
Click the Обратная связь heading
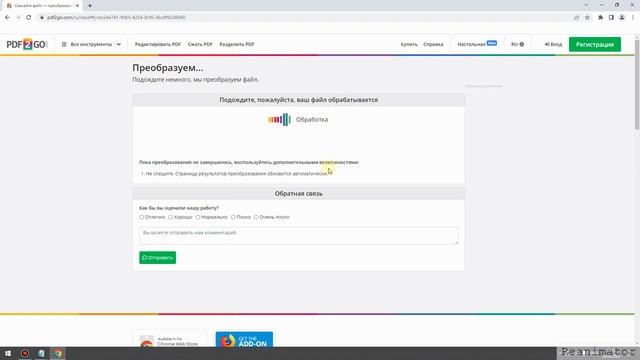pos(298,193)
